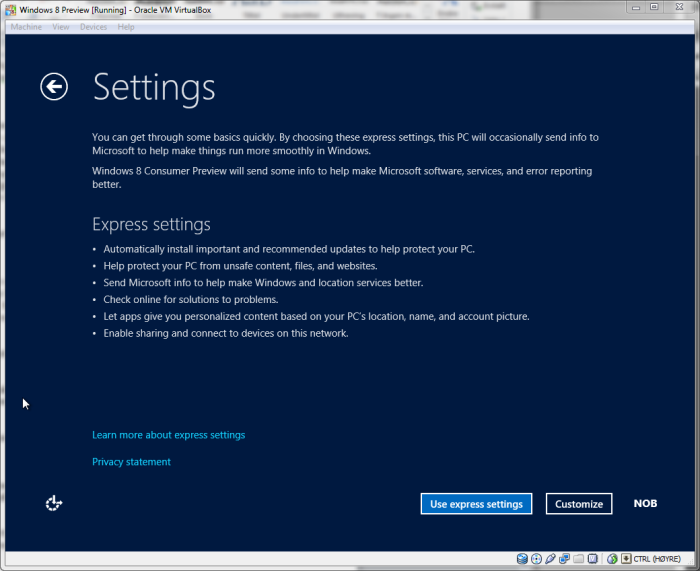
Task: Click the Express settings heading
Action: tap(151, 224)
